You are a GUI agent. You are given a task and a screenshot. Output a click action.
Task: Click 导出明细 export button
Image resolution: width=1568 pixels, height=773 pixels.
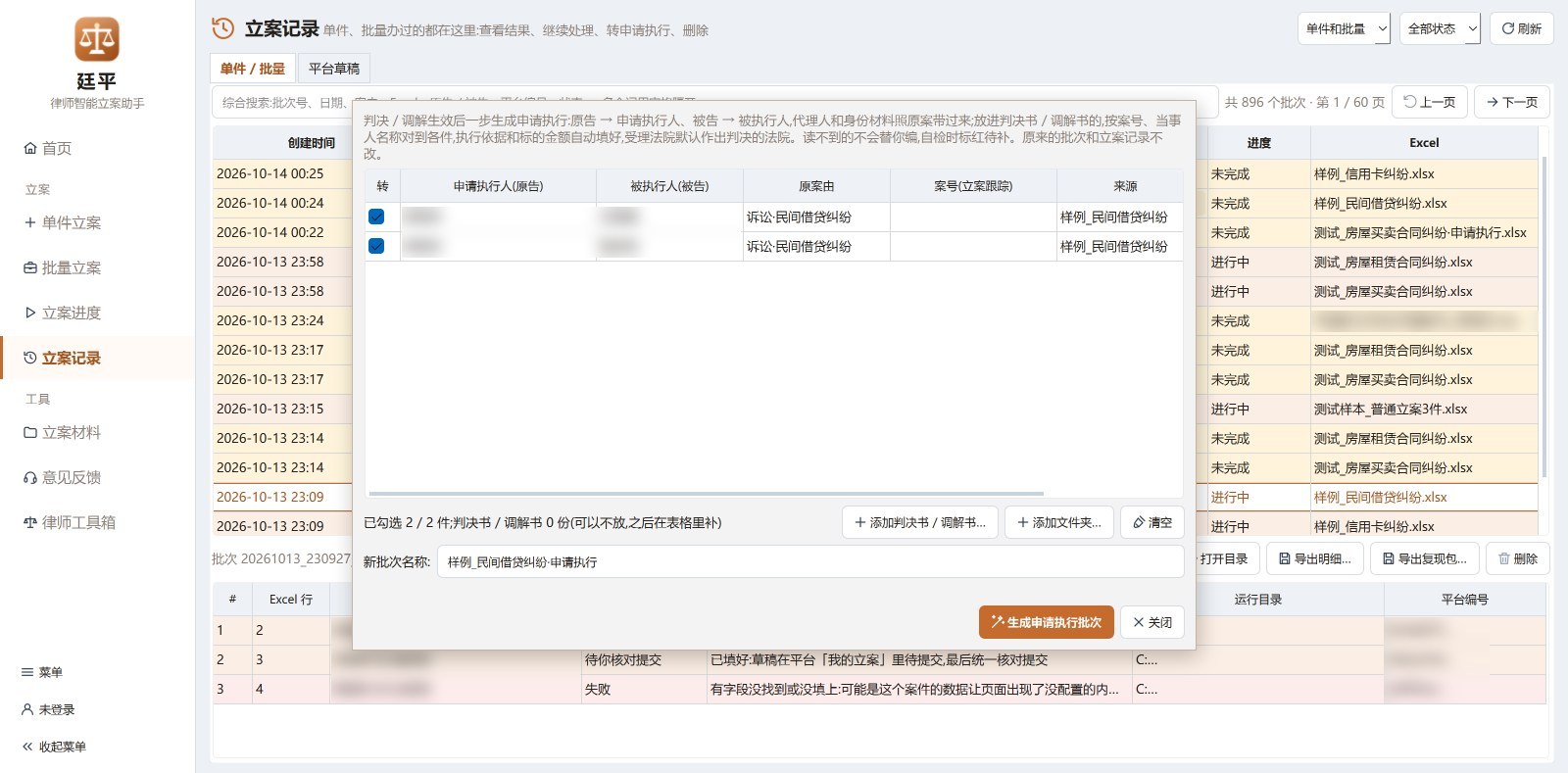[1315, 558]
